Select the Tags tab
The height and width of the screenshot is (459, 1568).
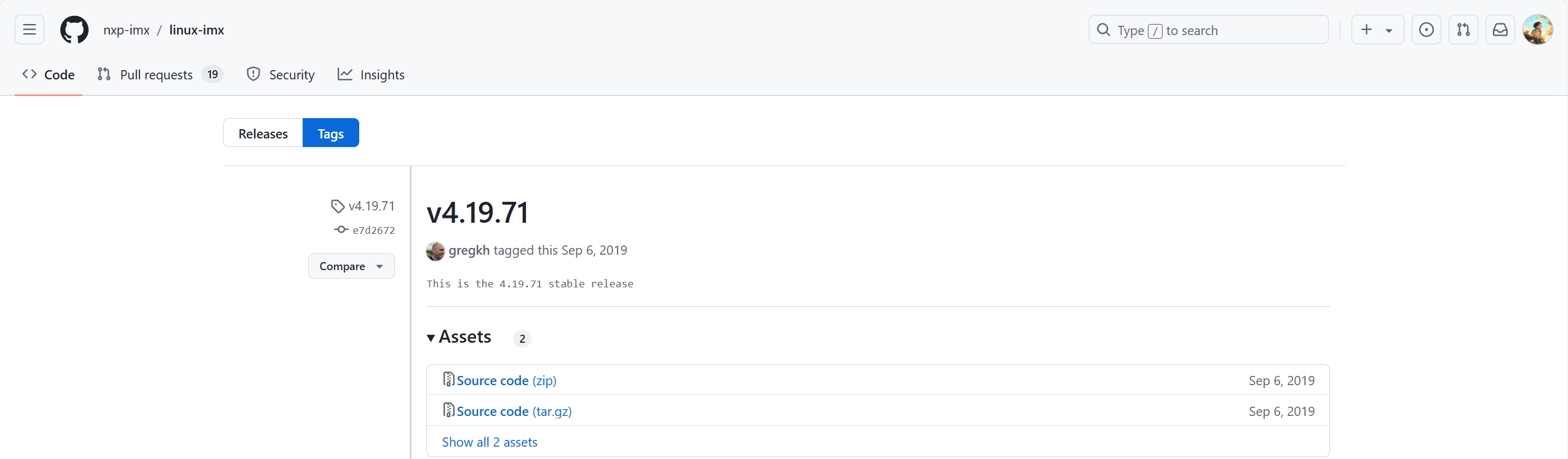tap(330, 134)
